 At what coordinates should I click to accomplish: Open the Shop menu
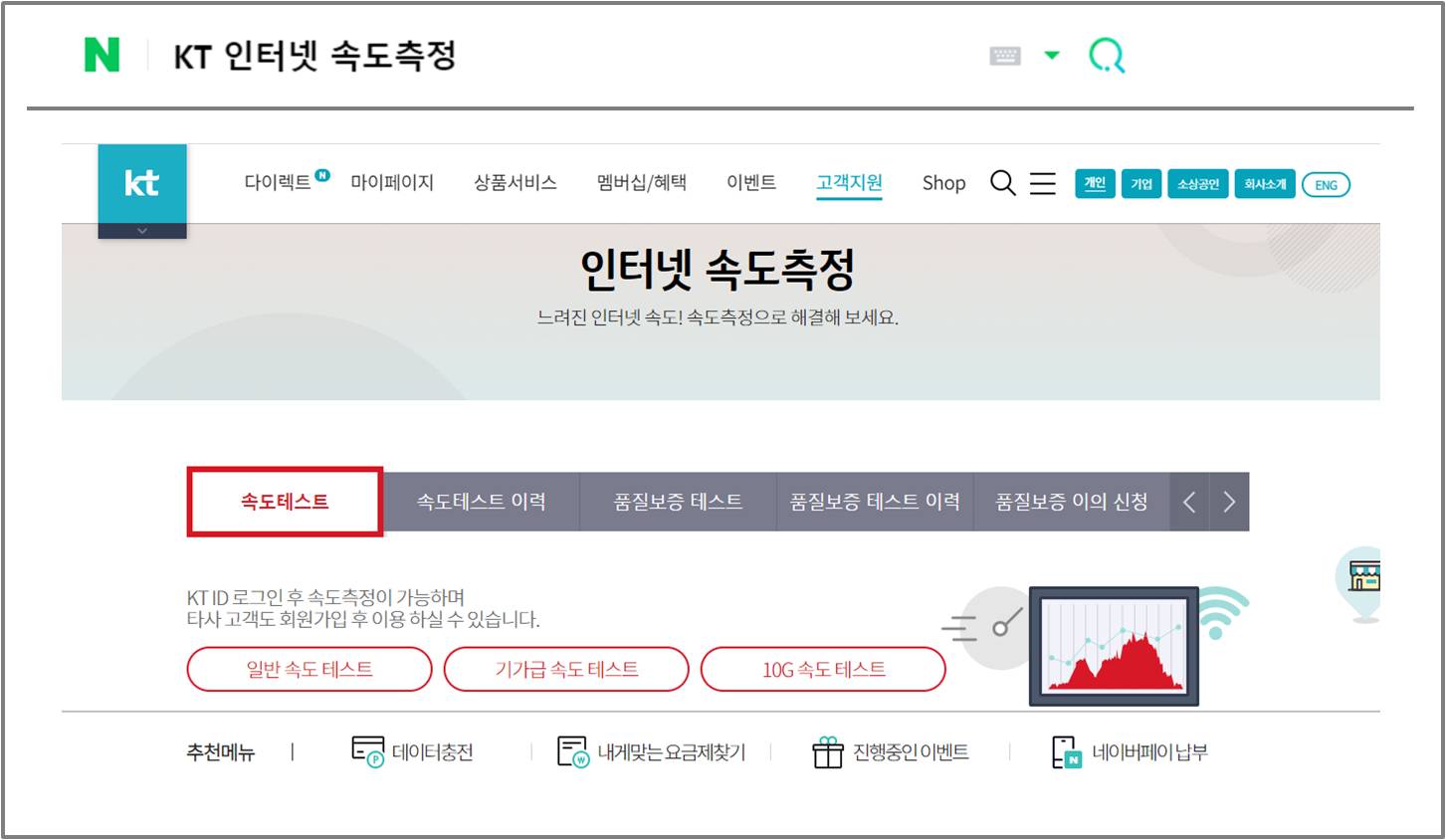[x=943, y=183]
